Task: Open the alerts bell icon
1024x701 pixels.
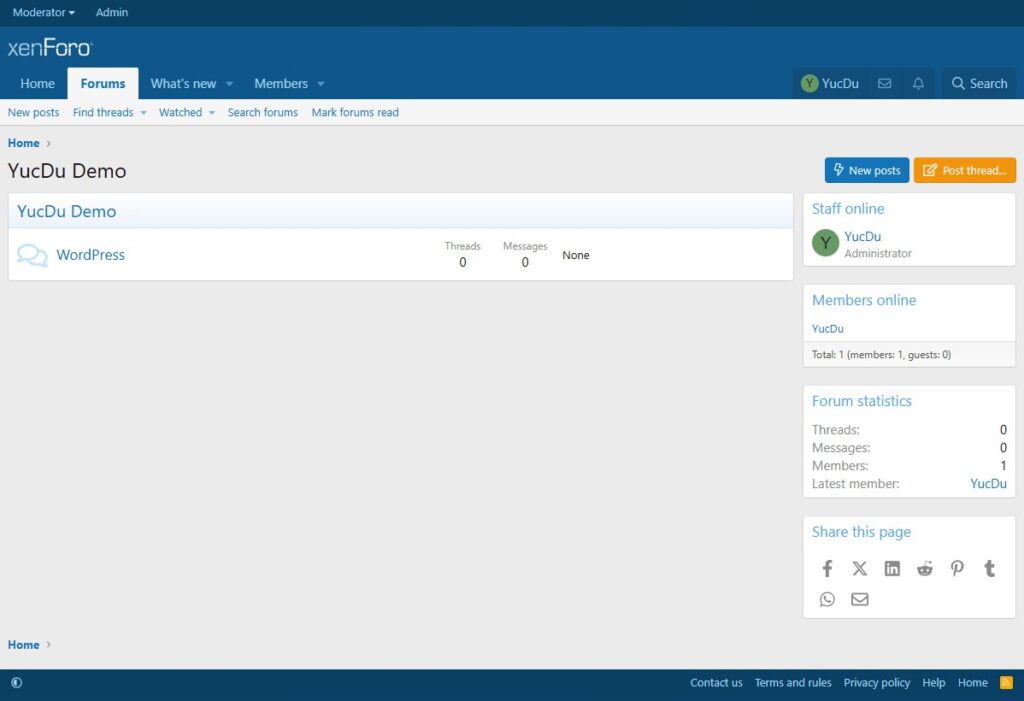Action: tap(918, 84)
